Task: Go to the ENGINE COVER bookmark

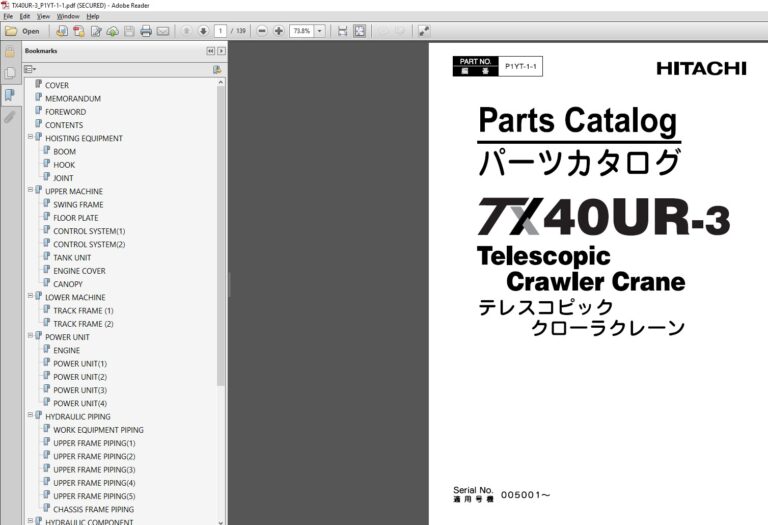Action: point(79,270)
